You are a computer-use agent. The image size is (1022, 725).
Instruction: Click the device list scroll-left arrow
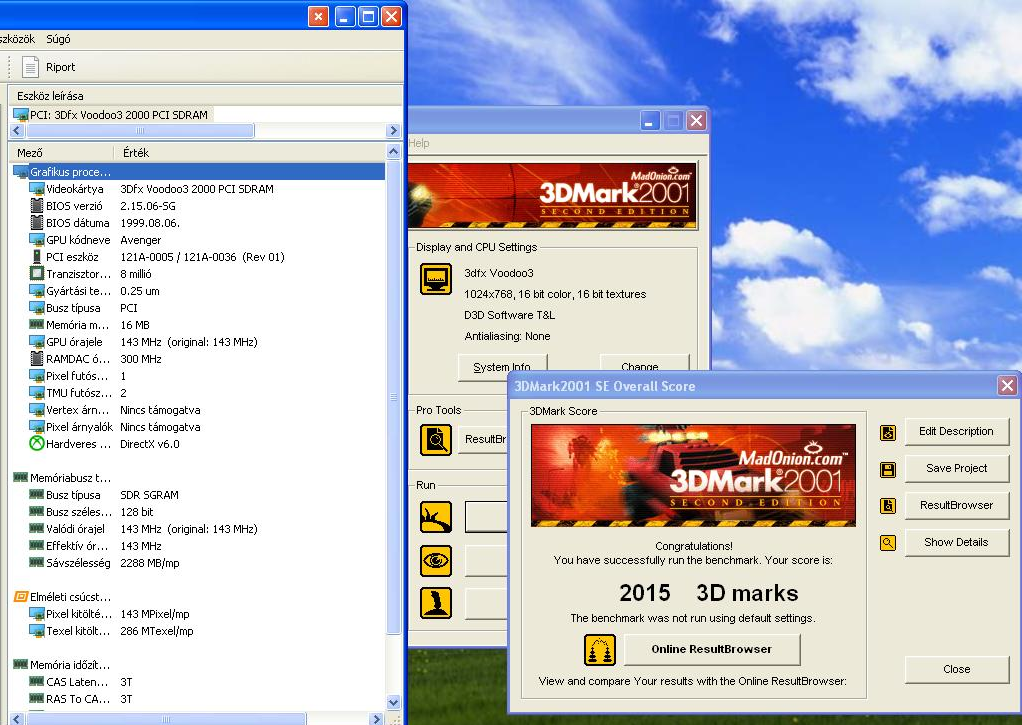17,130
